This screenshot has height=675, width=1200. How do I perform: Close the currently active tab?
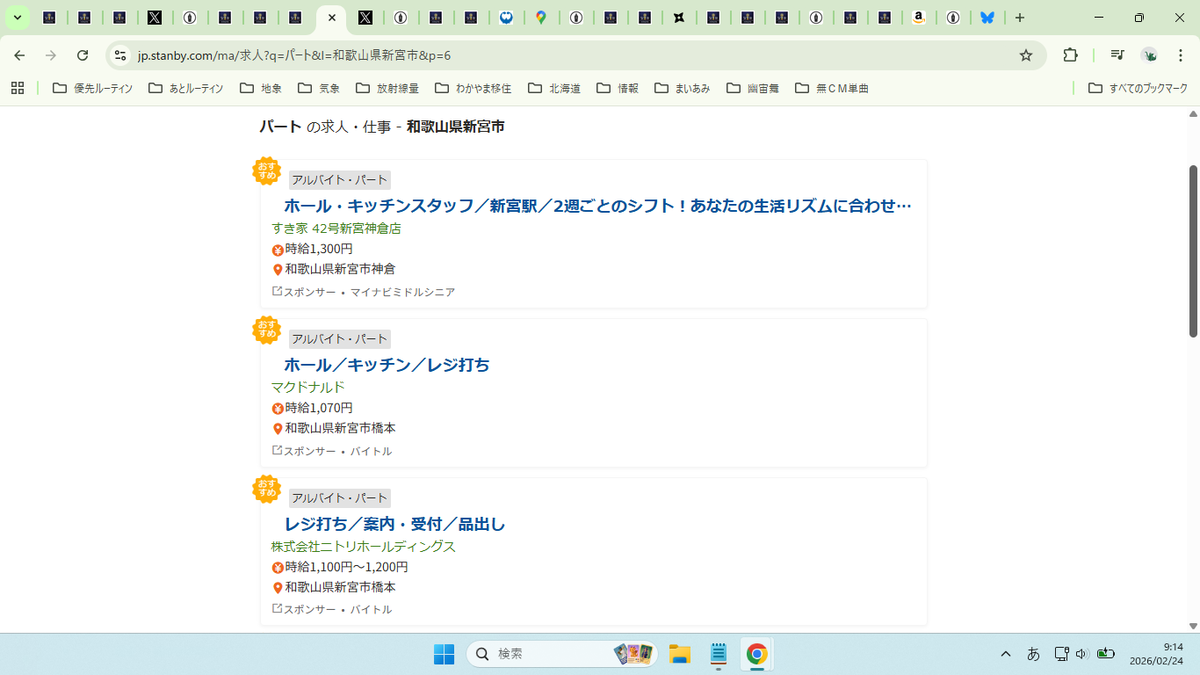coord(332,18)
